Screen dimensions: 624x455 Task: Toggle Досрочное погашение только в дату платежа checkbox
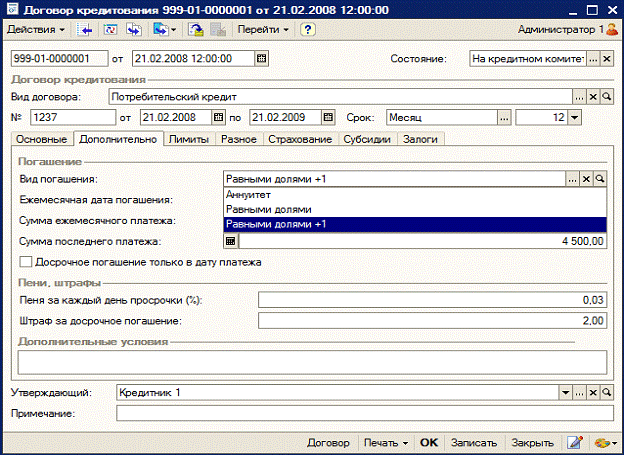(x=26, y=262)
